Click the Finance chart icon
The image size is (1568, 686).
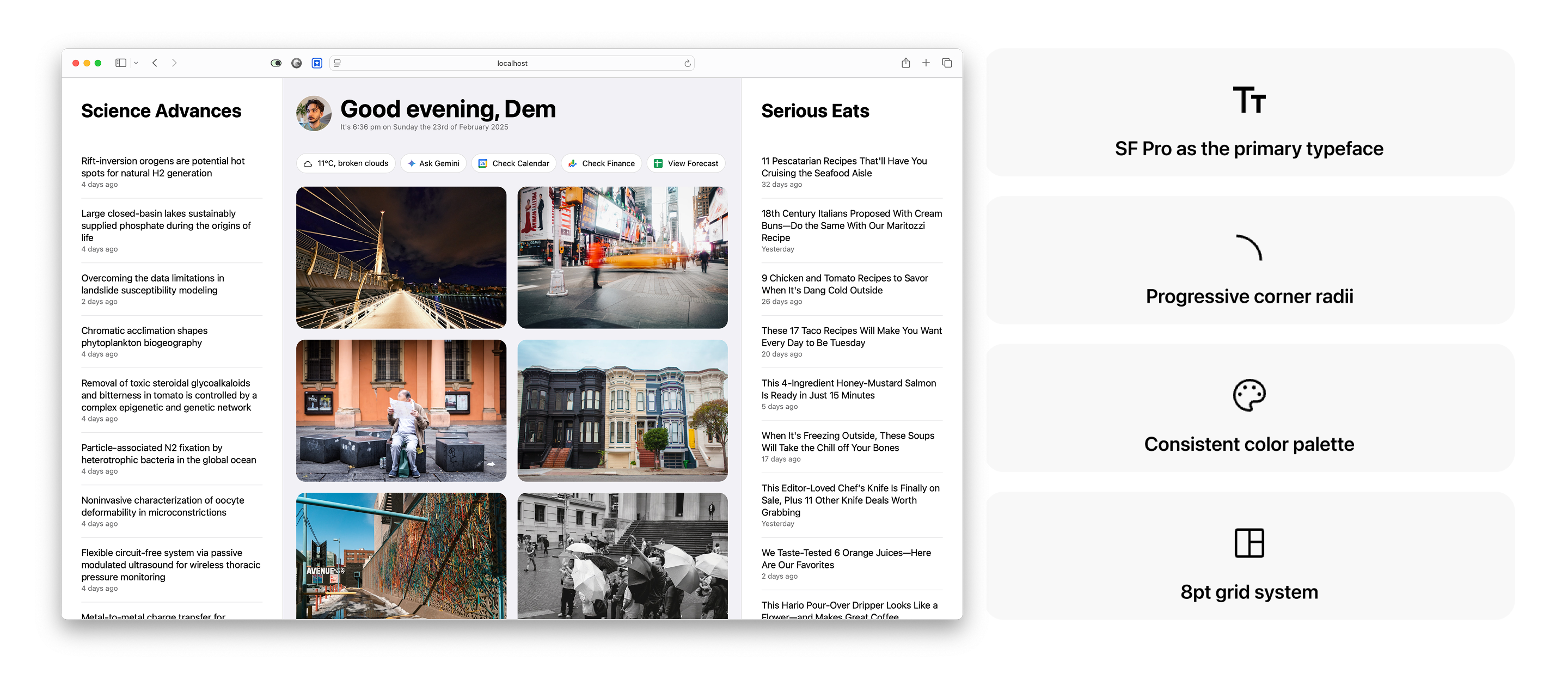pos(572,163)
